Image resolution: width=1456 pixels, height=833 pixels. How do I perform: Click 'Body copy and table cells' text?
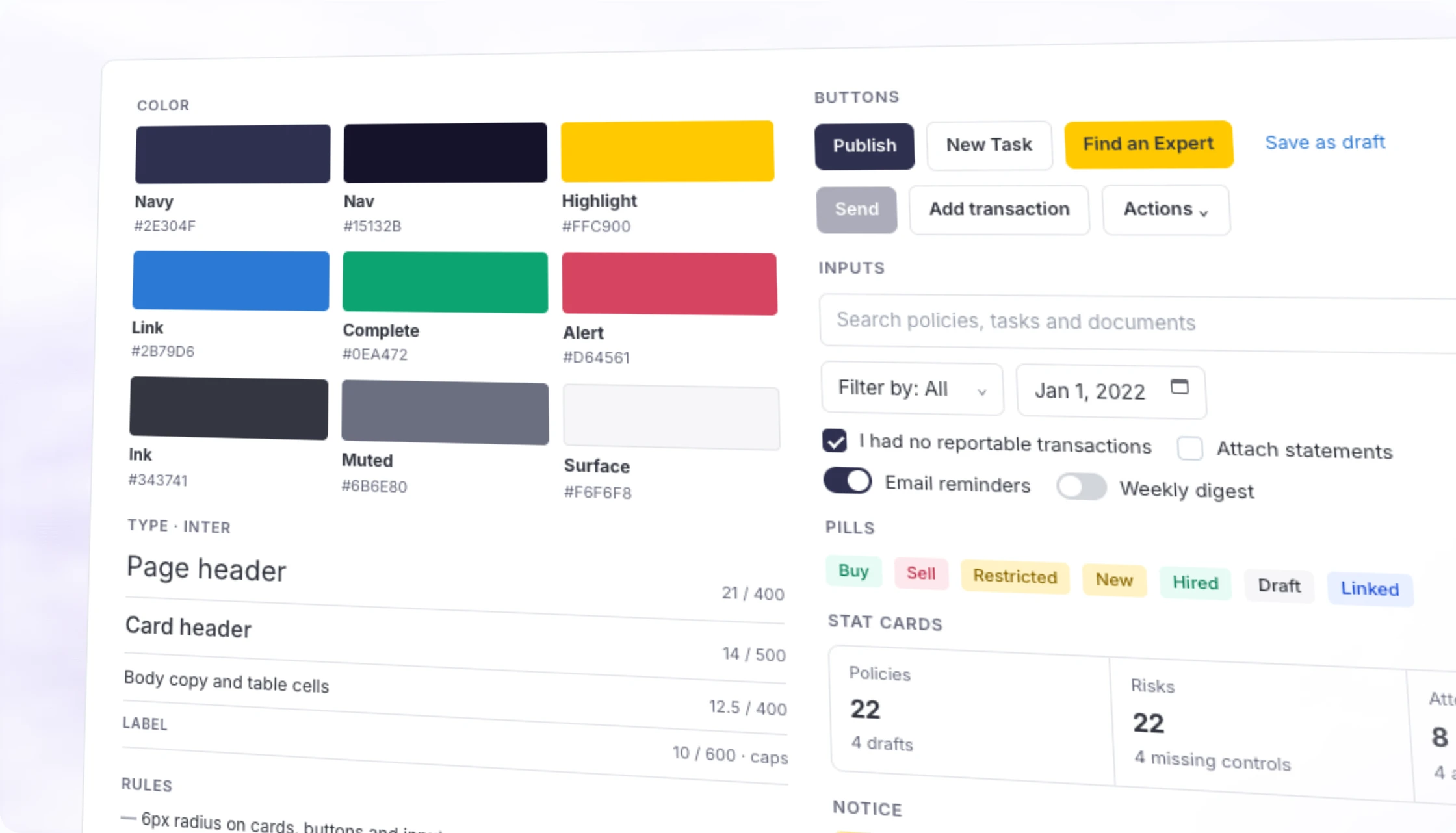pos(226,682)
